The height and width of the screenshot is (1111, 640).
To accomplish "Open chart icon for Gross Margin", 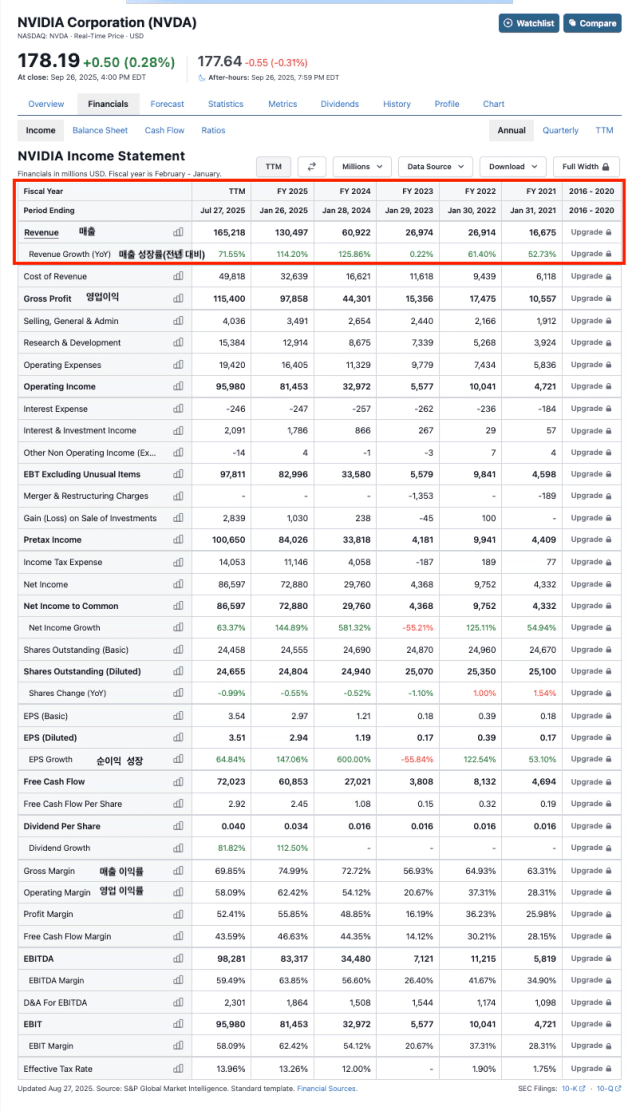I will [178, 870].
